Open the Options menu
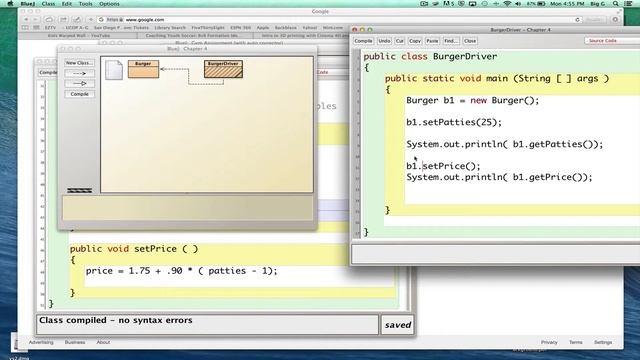640x360 pixels. tap(109, 4)
